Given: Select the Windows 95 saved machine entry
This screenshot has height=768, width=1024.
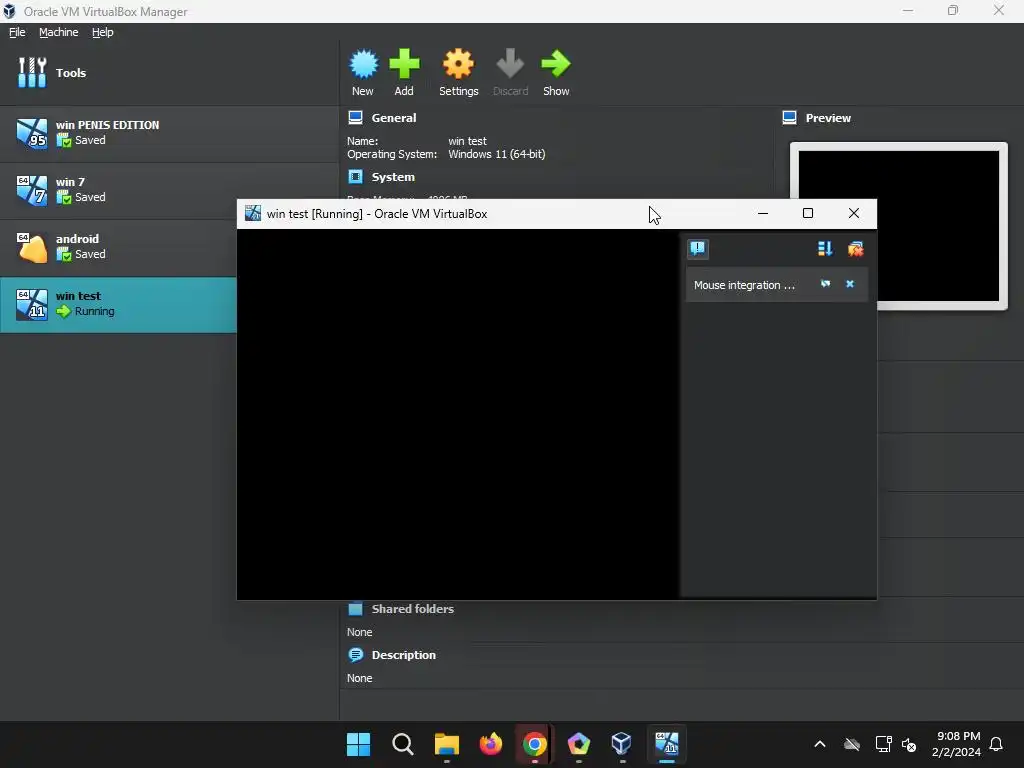Looking at the screenshot, I should [169, 133].
